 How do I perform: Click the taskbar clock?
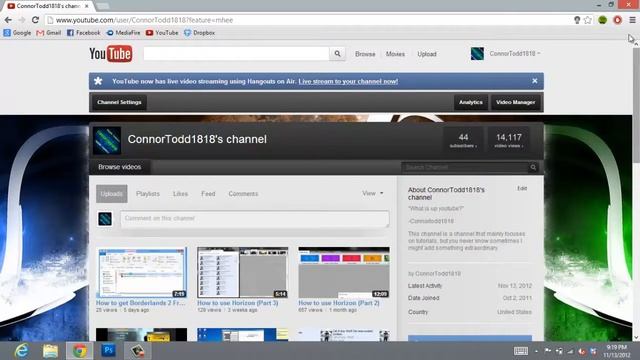click(x=616, y=351)
